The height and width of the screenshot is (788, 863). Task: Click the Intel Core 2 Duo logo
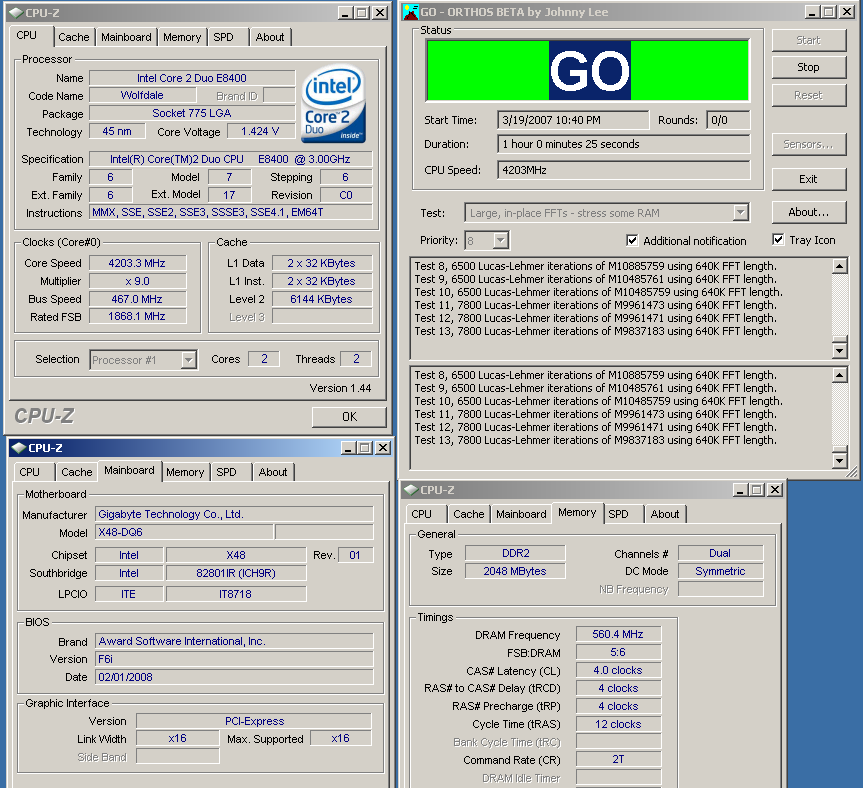pos(334,104)
